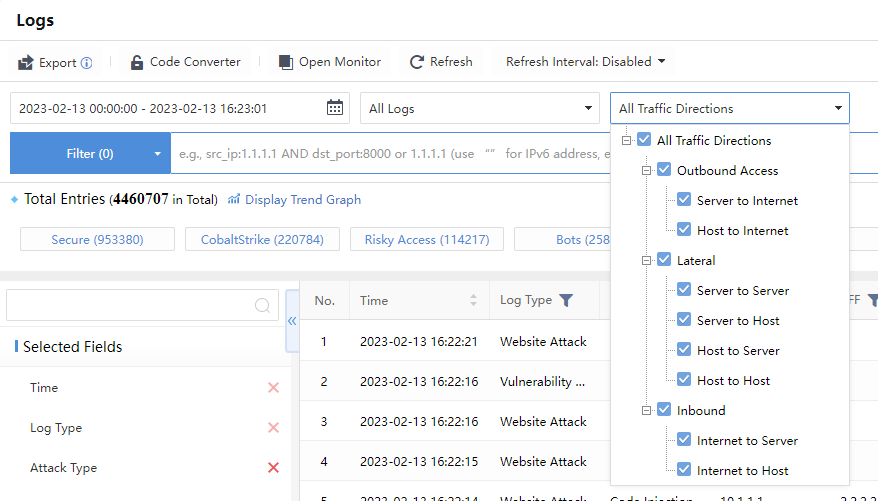This screenshot has height=501, width=878.
Task: Collapse the All Traffic Directions tree node
Action: point(627,141)
